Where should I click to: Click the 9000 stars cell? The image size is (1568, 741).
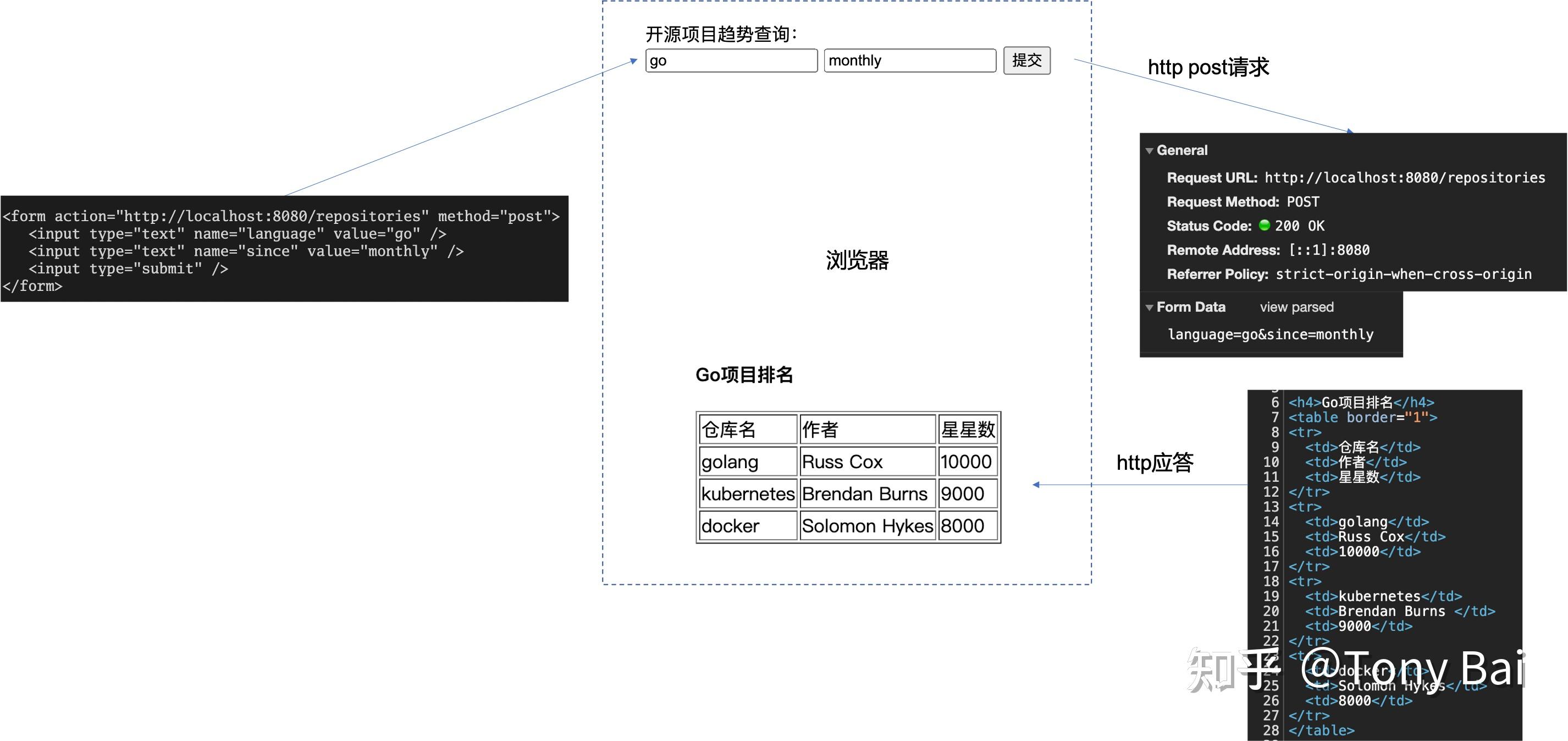tap(968, 494)
